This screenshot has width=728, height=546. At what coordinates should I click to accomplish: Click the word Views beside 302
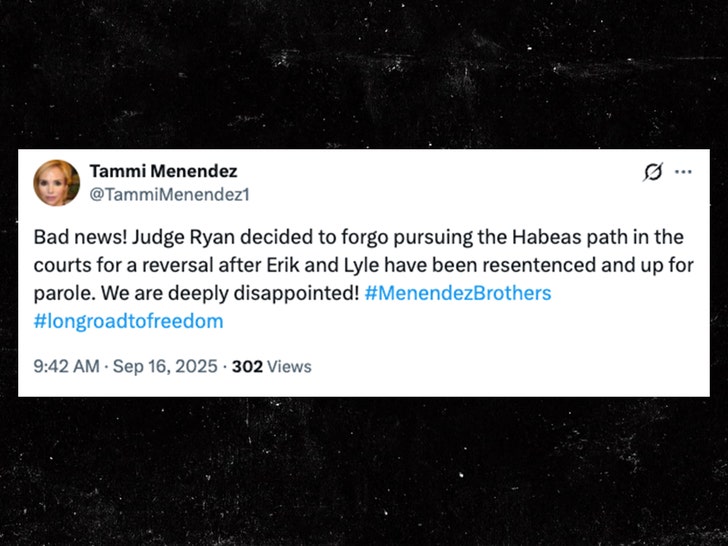[x=289, y=367]
